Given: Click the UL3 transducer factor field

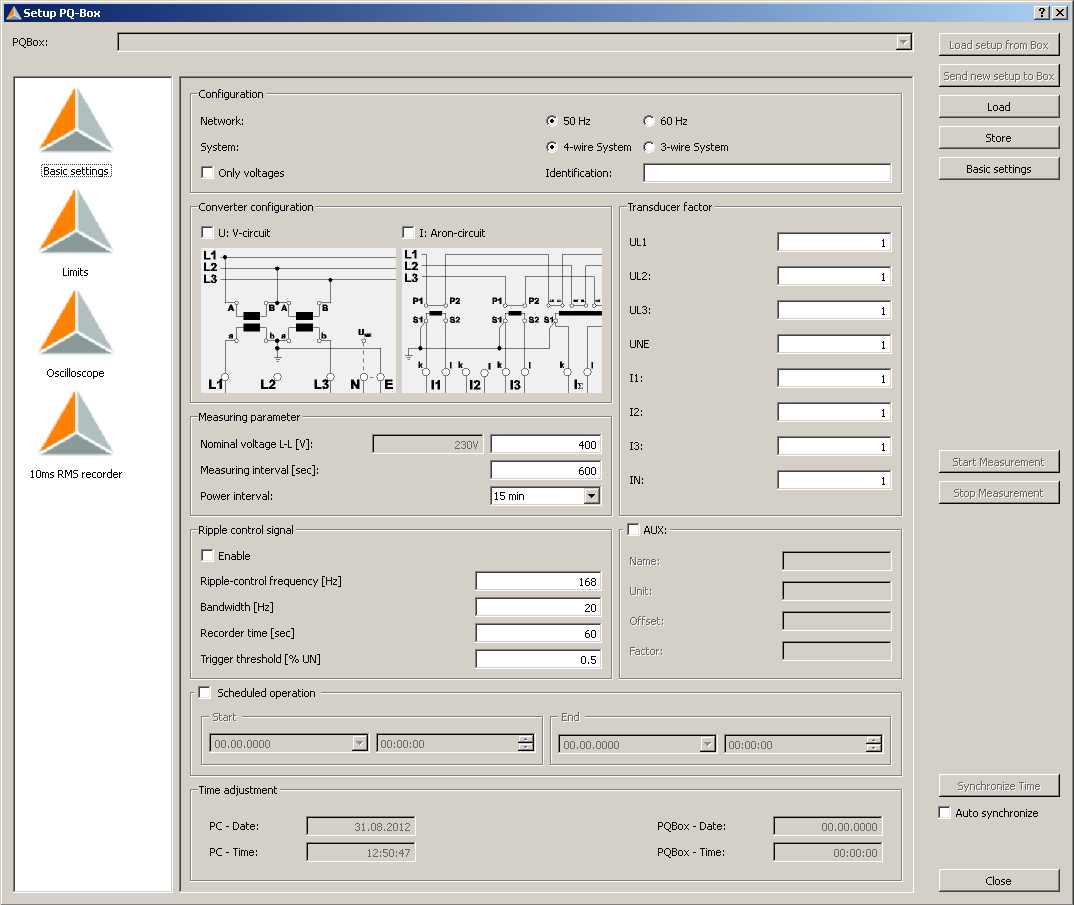Looking at the screenshot, I should pos(834,310).
